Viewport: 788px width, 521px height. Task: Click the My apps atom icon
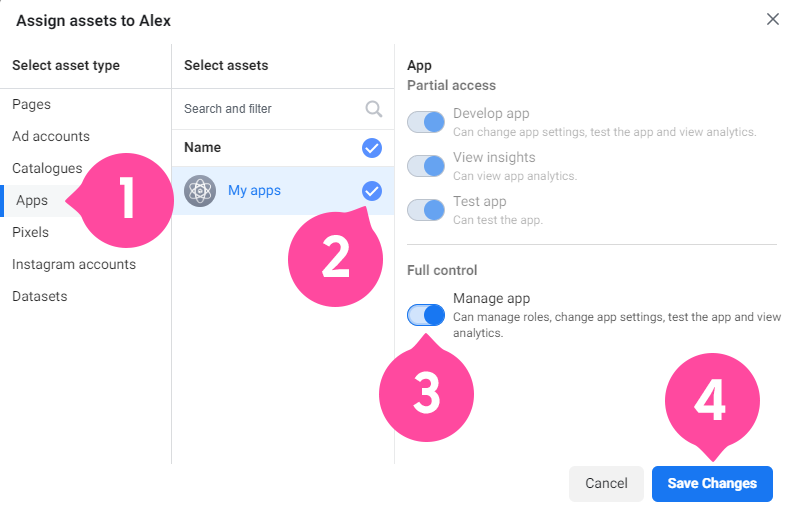click(200, 191)
